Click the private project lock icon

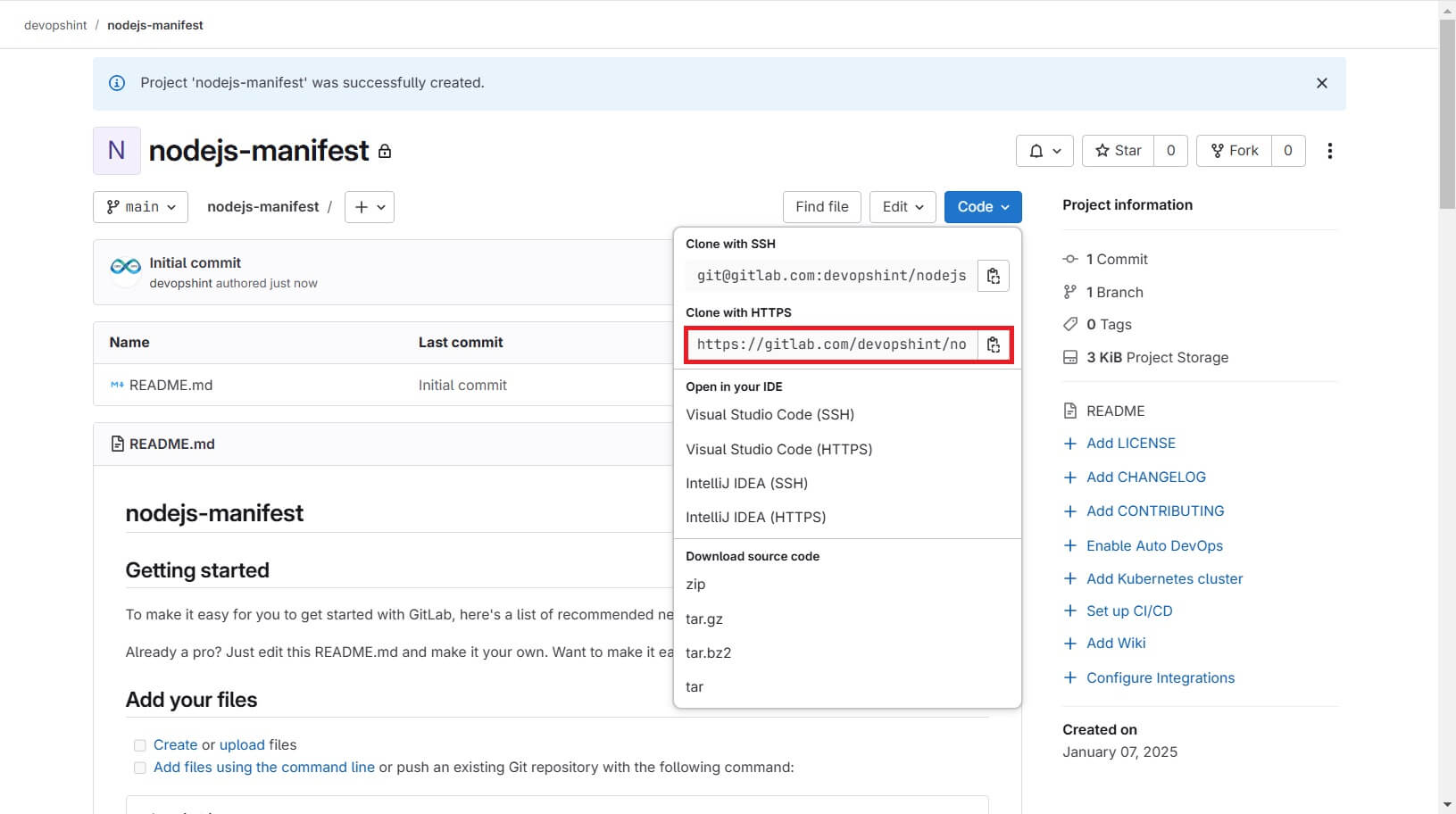pos(385,151)
